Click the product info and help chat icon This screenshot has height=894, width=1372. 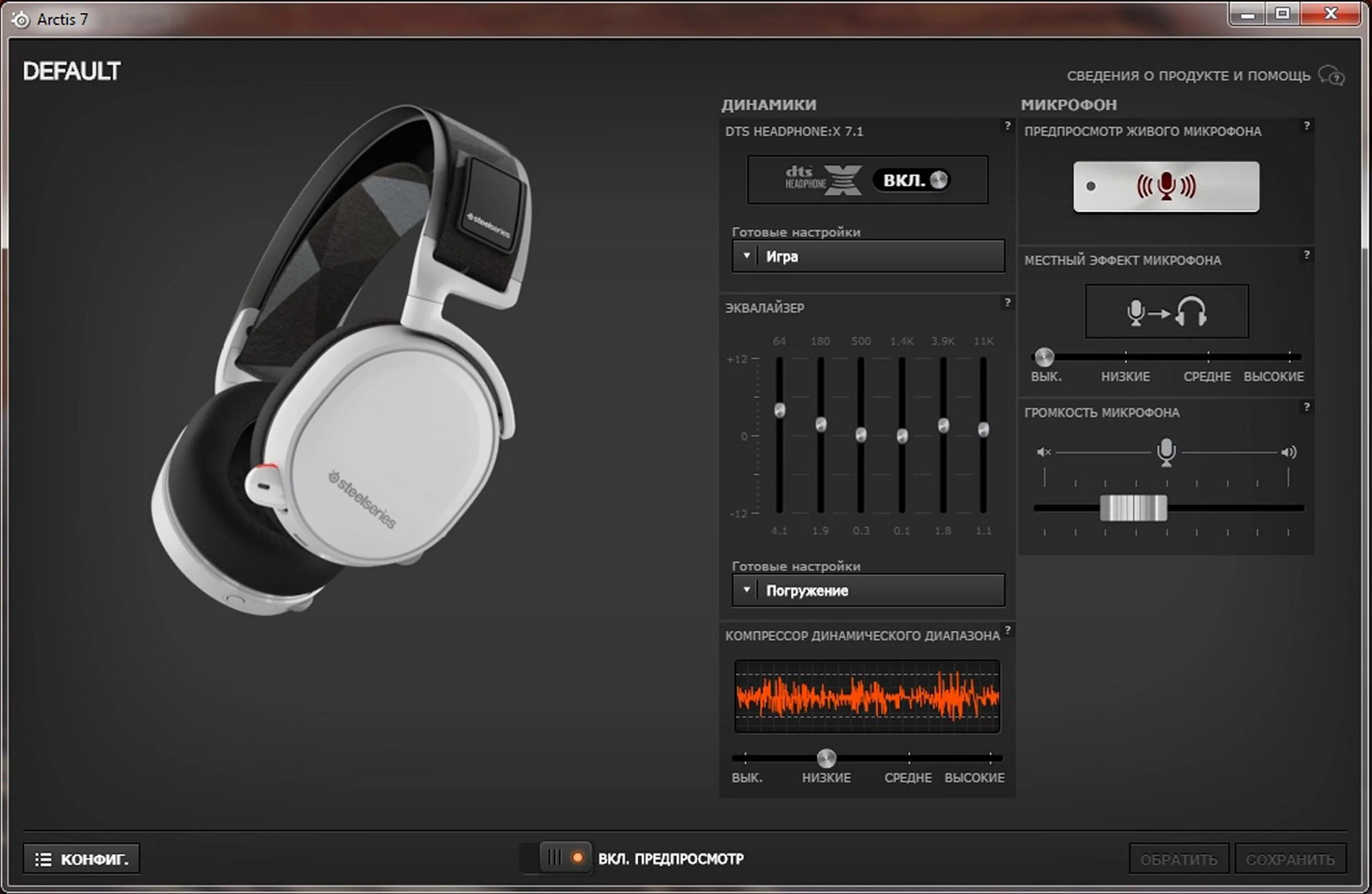click(x=1331, y=75)
